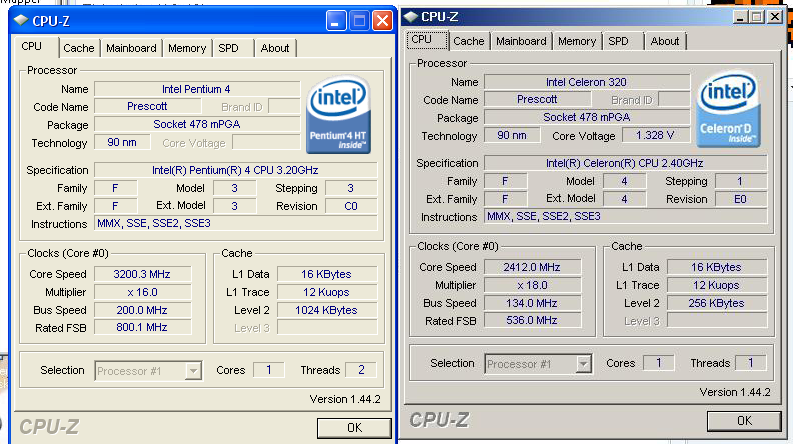Open the Cache tab in the left window
The width and height of the screenshot is (793, 448).
click(x=78, y=48)
